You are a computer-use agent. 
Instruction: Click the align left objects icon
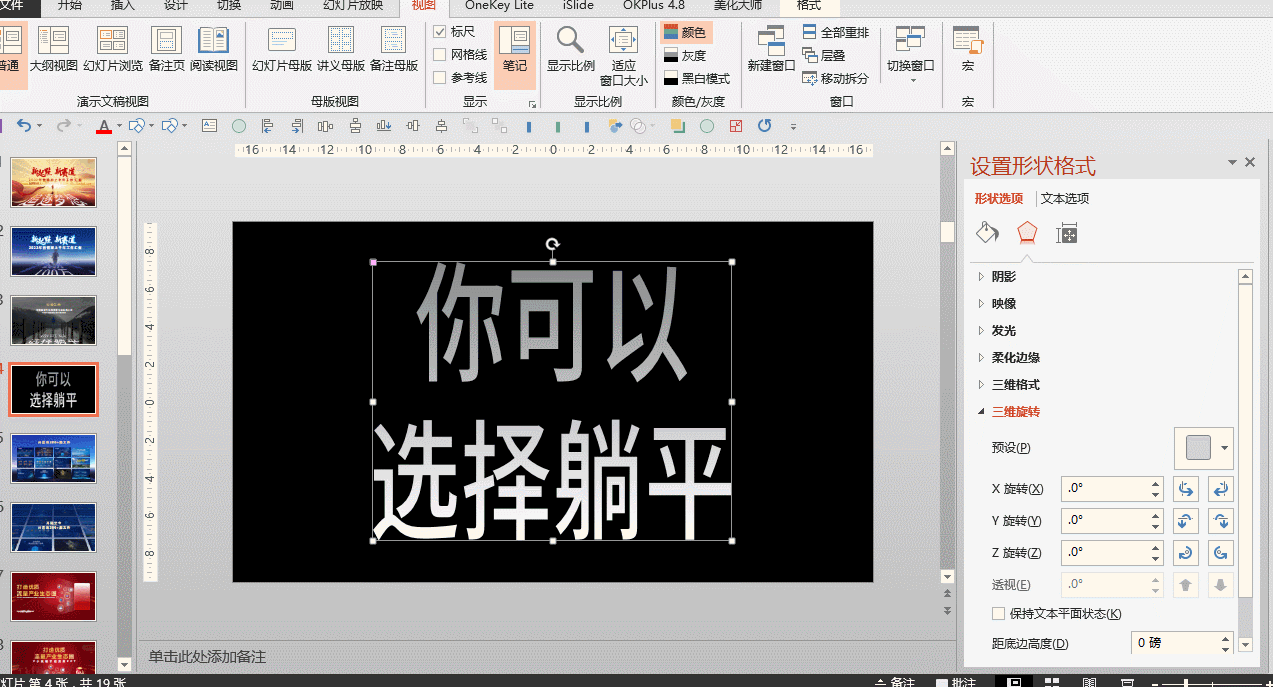point(267,126)
